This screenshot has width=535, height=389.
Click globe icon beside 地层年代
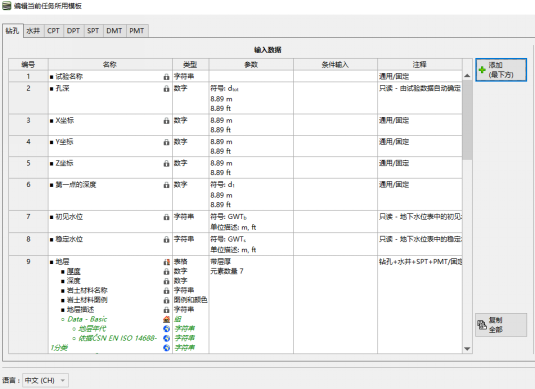tap(166, 329)
